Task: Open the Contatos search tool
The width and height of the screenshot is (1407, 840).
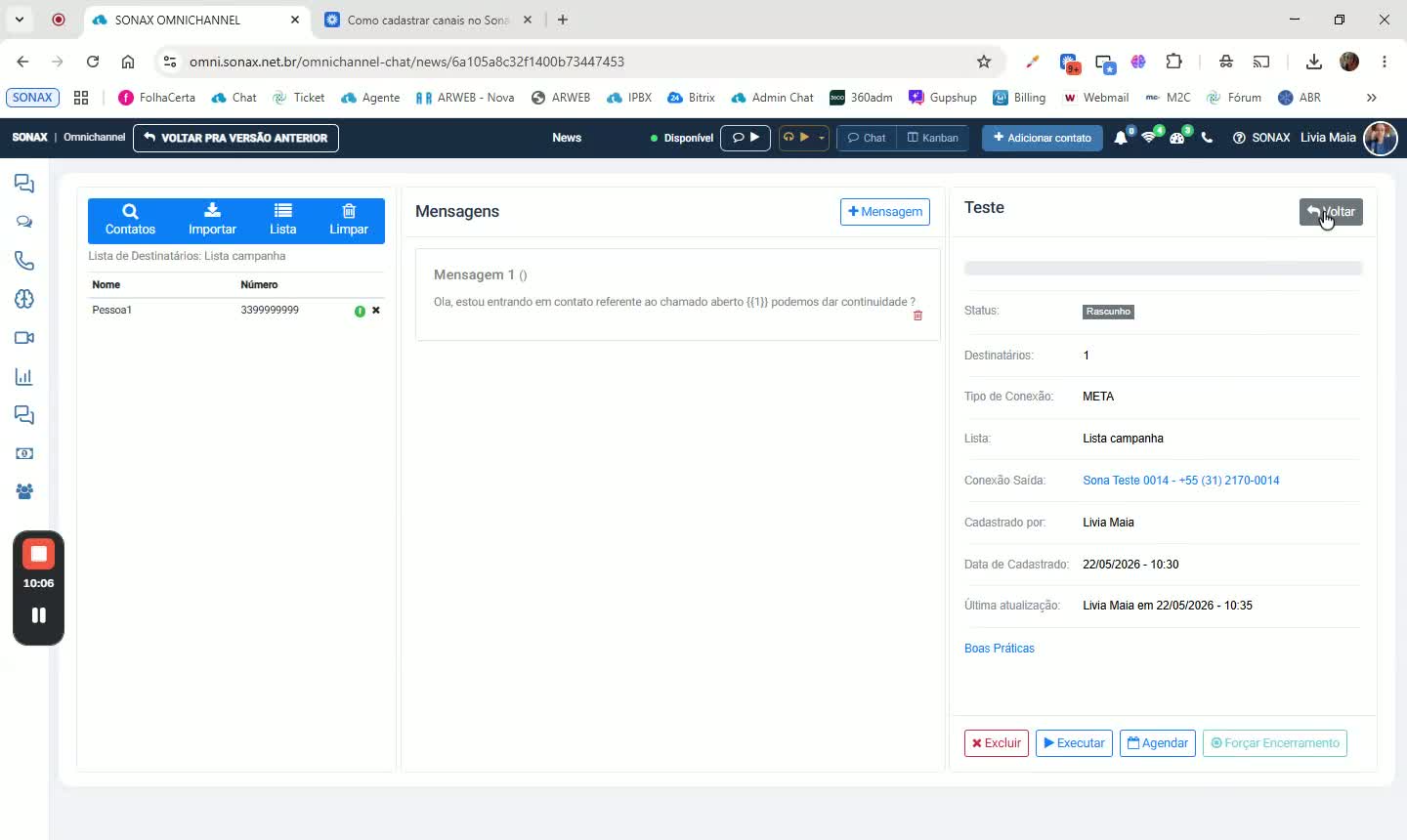Action: click(x=130, y=220)
